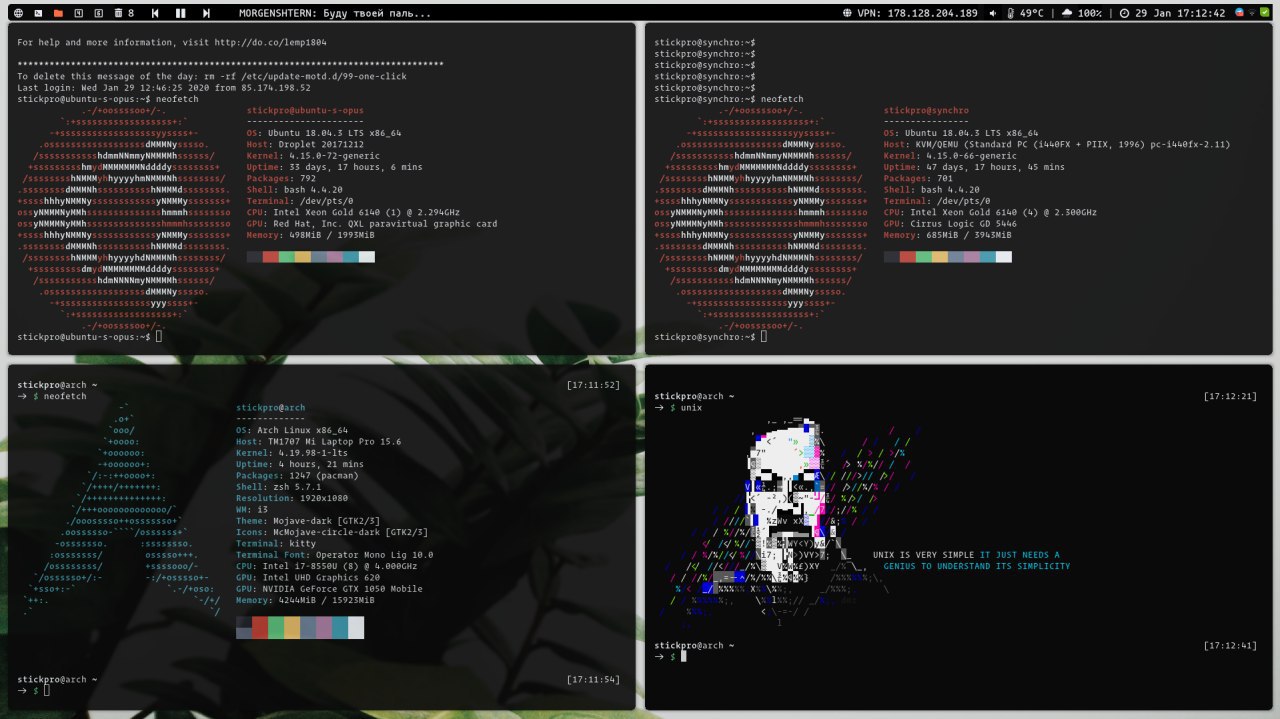Click the red palette block in ubuntu-s-opus terminal

(x=270, y=257)
